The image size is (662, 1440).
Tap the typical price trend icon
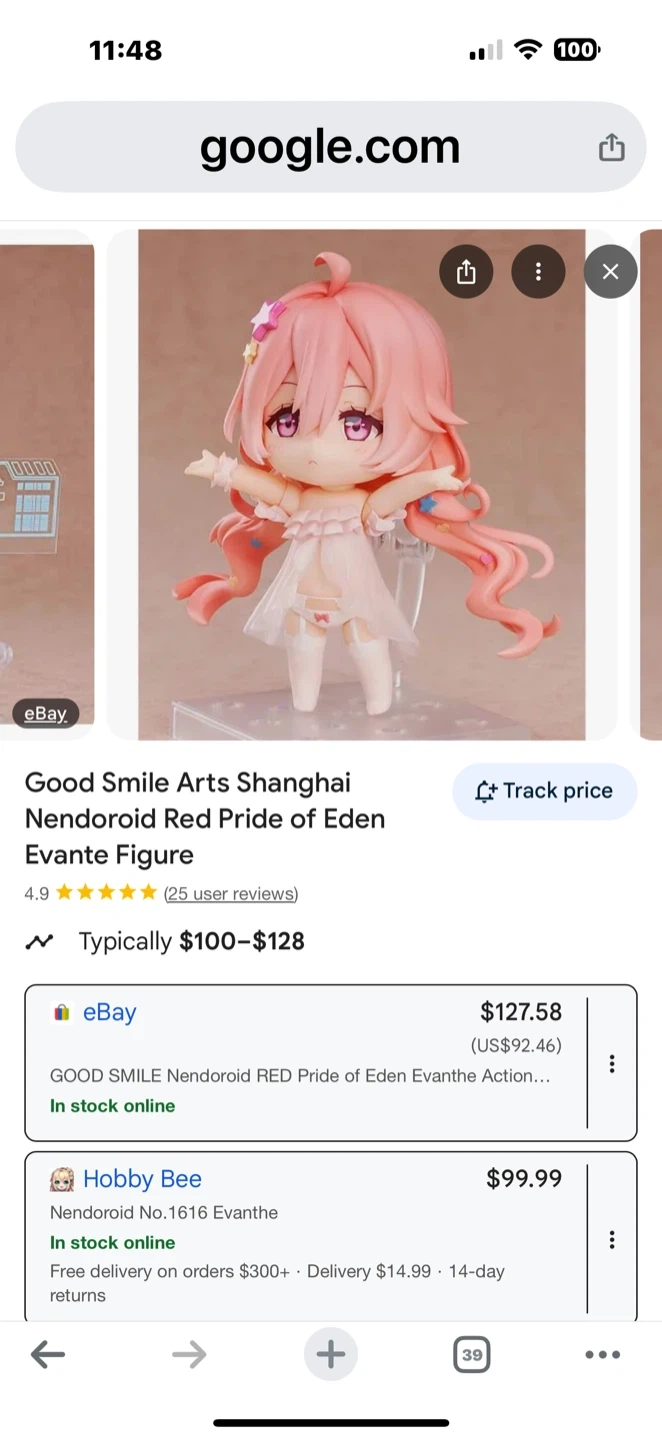[x=39, y=941]
